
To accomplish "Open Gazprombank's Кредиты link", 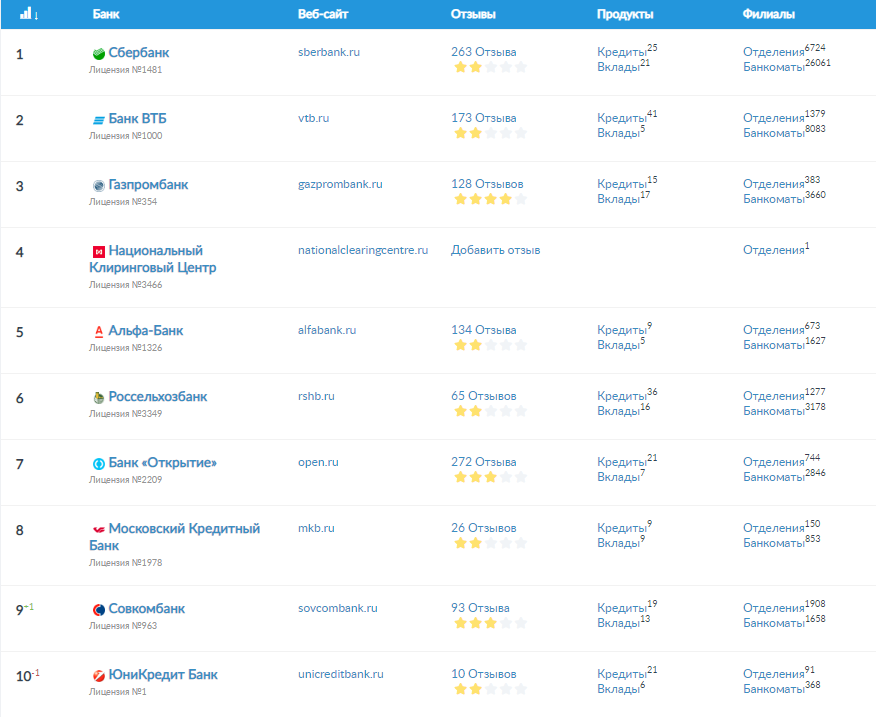I will [x=622, y=184].
